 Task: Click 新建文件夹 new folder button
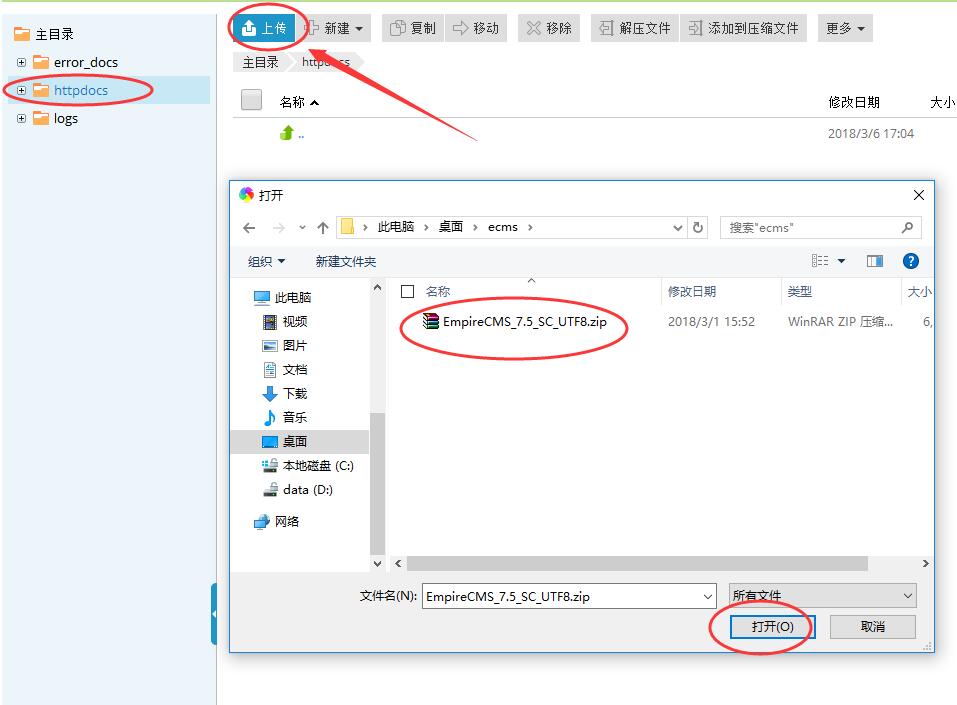click(346, 261)
